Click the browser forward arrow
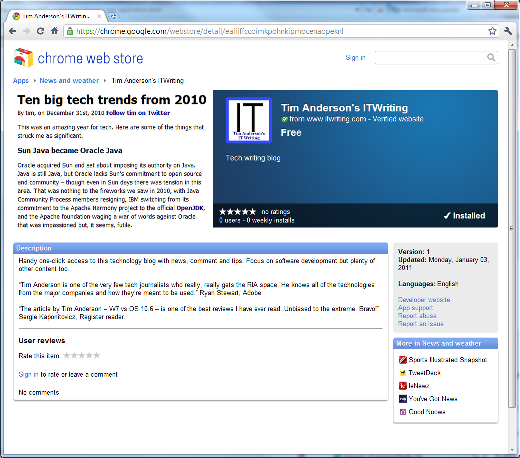The image size is (520, 458). [26, 31]
